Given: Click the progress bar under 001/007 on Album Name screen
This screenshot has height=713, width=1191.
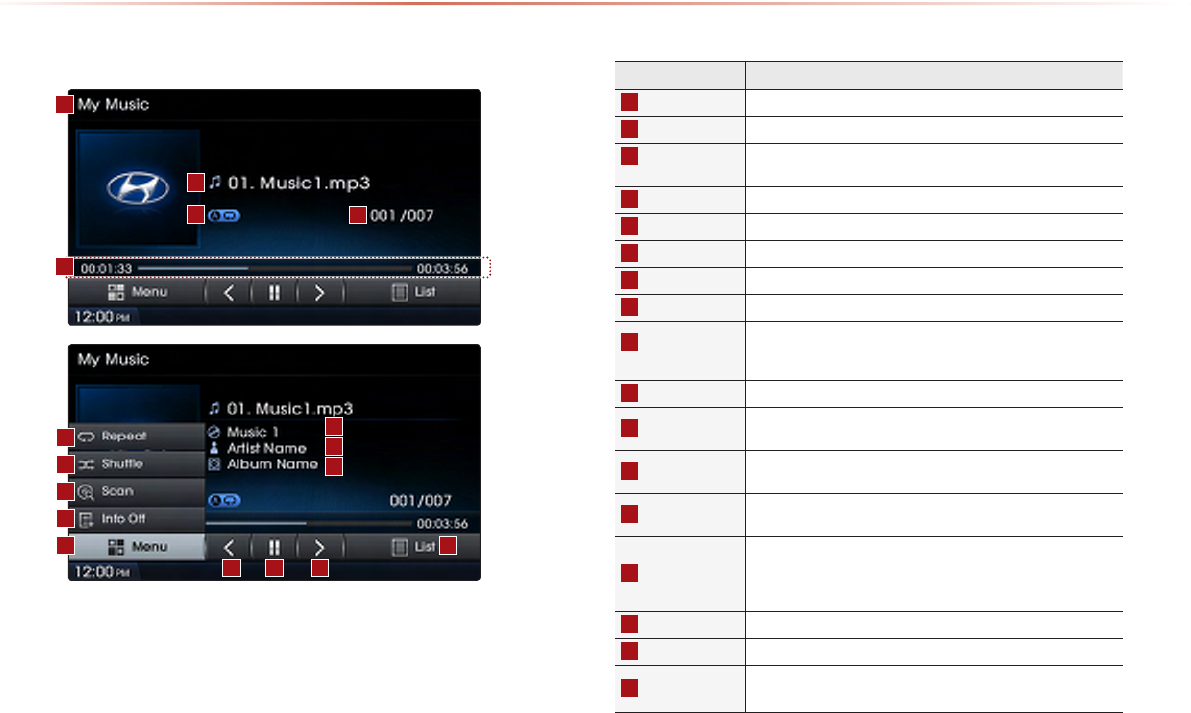Looking at the screenshot, I should [308, 523].
